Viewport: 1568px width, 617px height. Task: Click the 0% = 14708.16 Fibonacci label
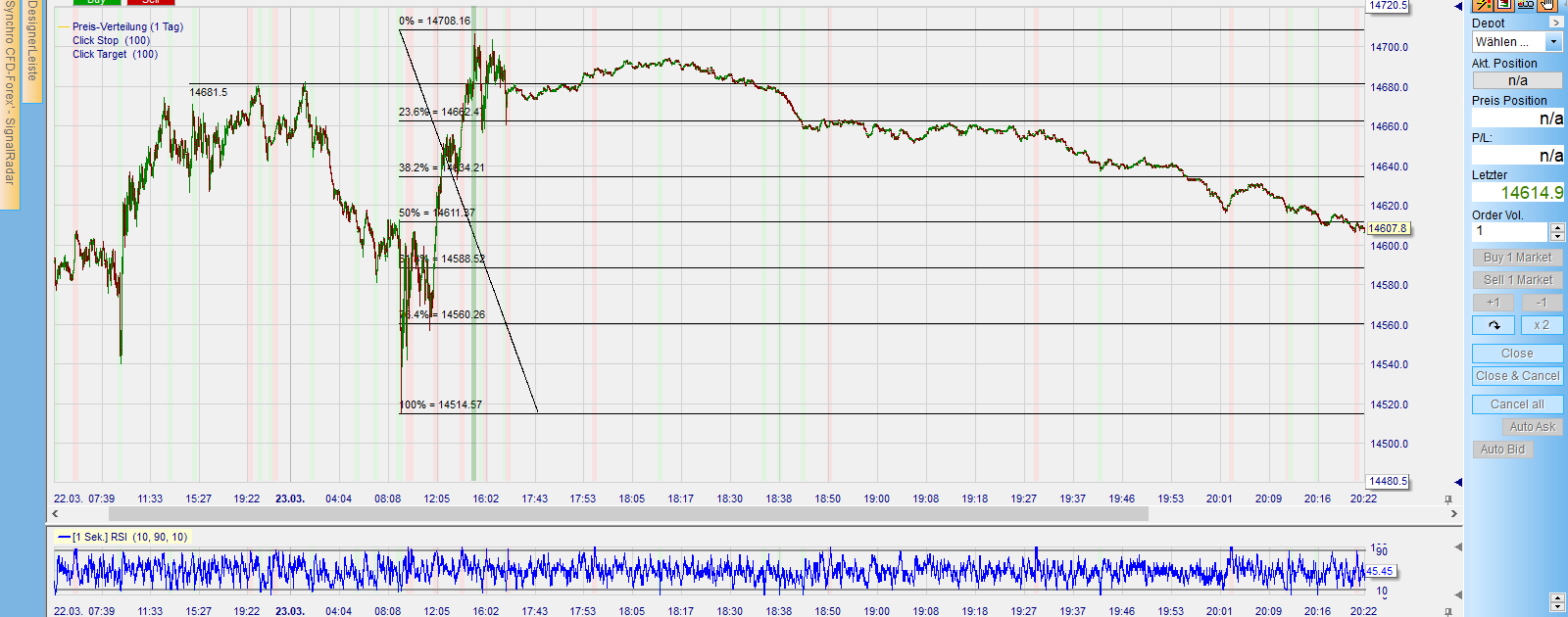pos(434,21)
